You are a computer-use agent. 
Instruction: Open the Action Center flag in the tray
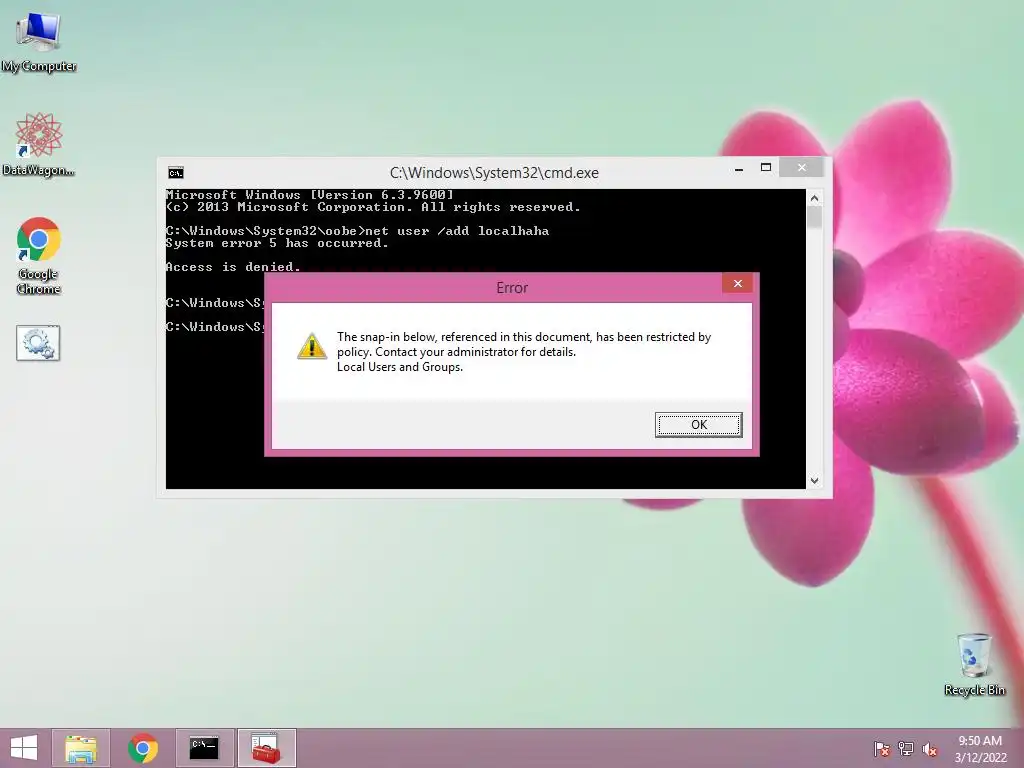pos(882,749)
